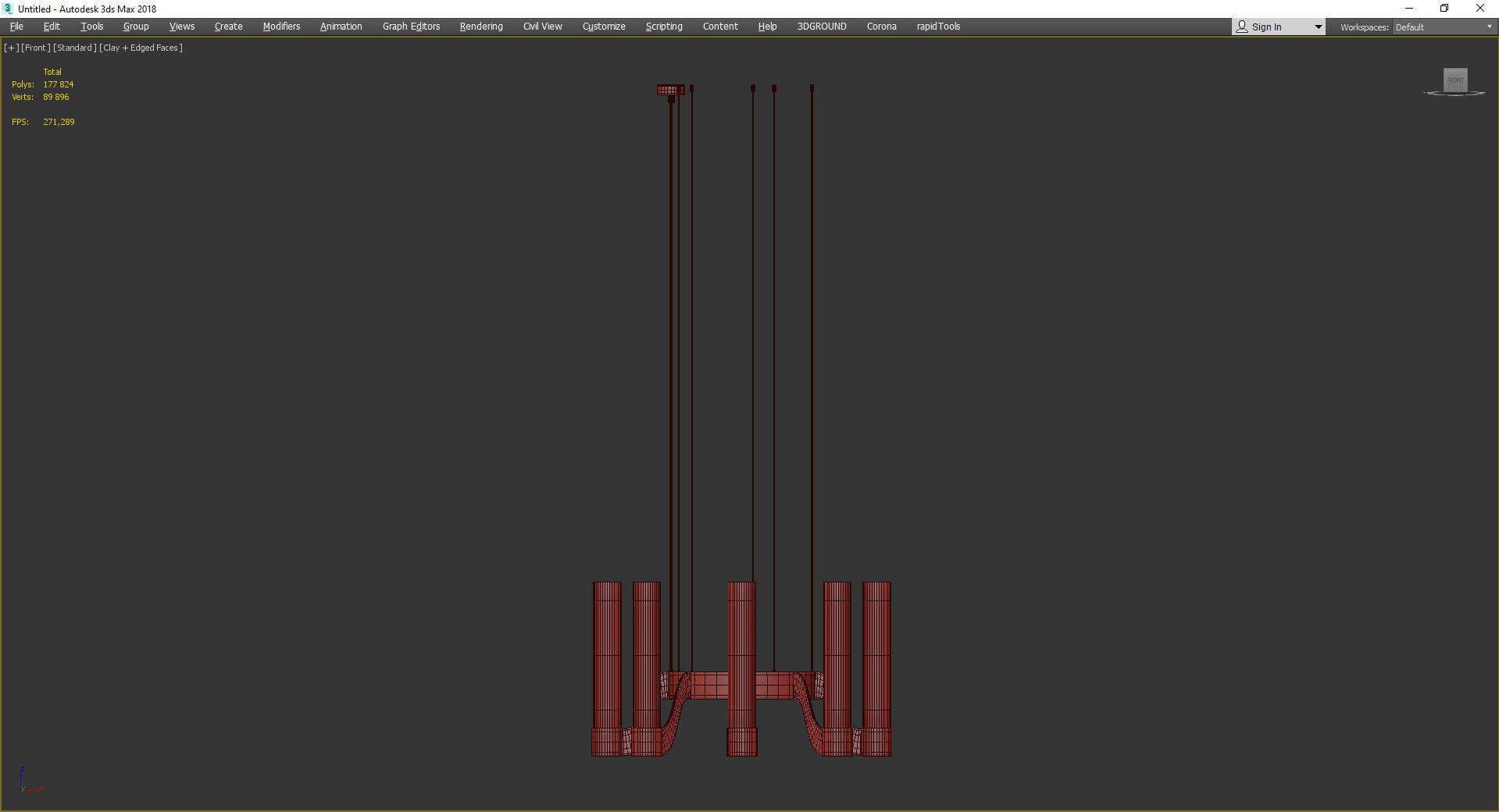Open the Graph Editors menu

pos(411,27)
